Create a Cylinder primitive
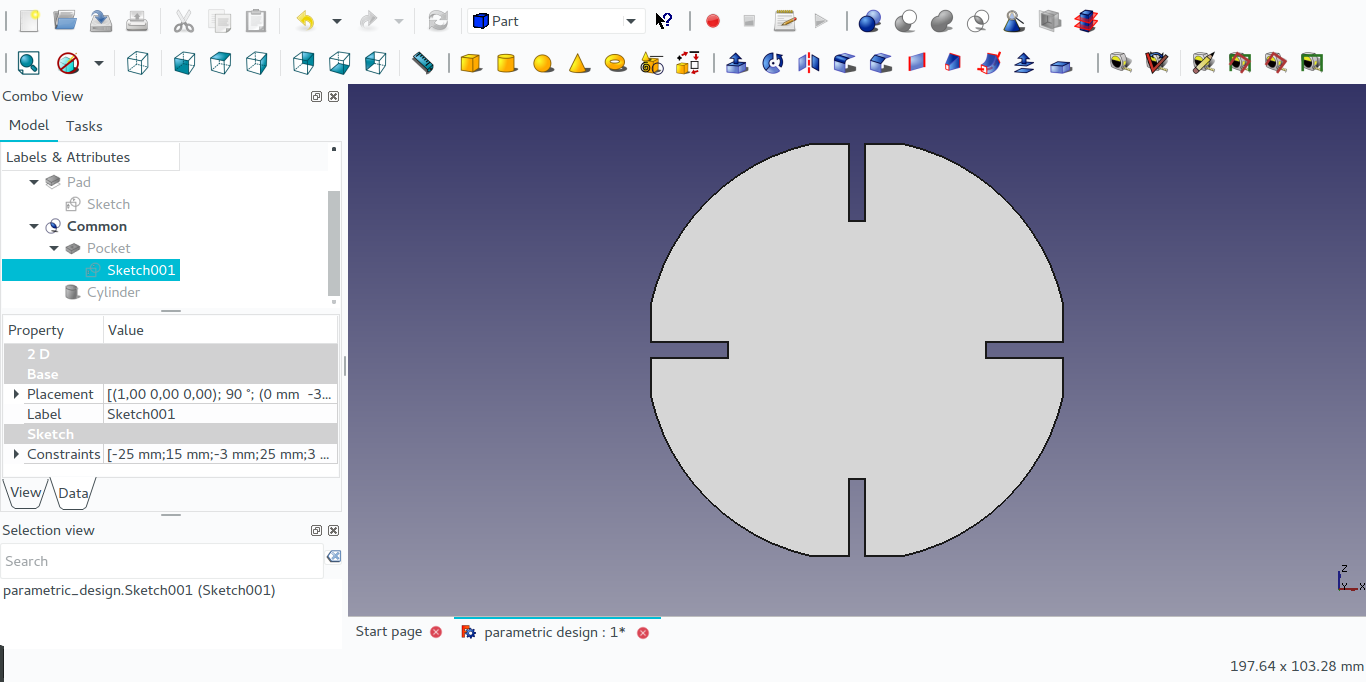Image resolution: width=1366 pixels, height=682 pixels. [x=507, y=62]
